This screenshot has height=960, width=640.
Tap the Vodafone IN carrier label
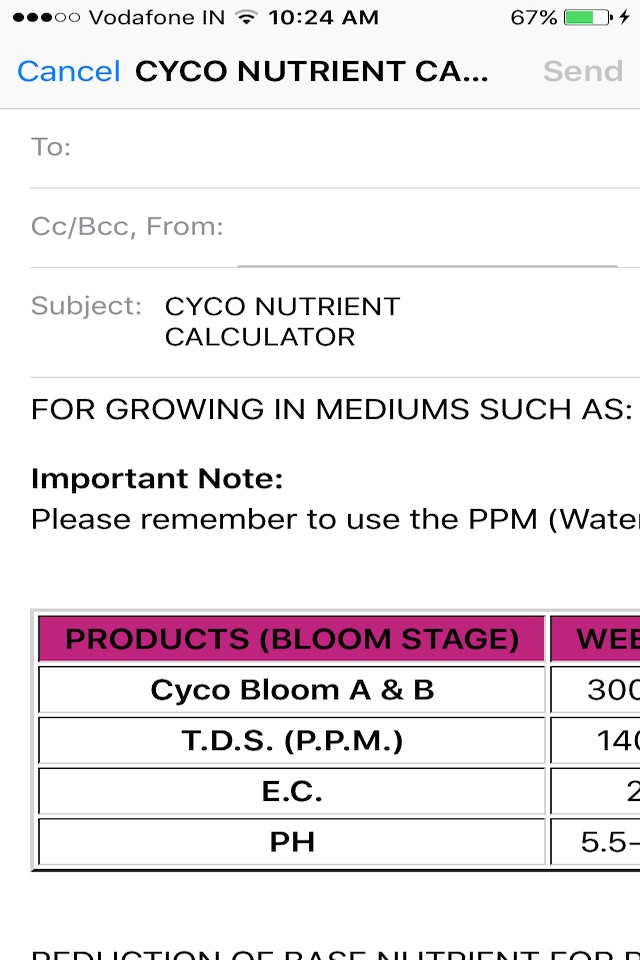tap(157, 17)
